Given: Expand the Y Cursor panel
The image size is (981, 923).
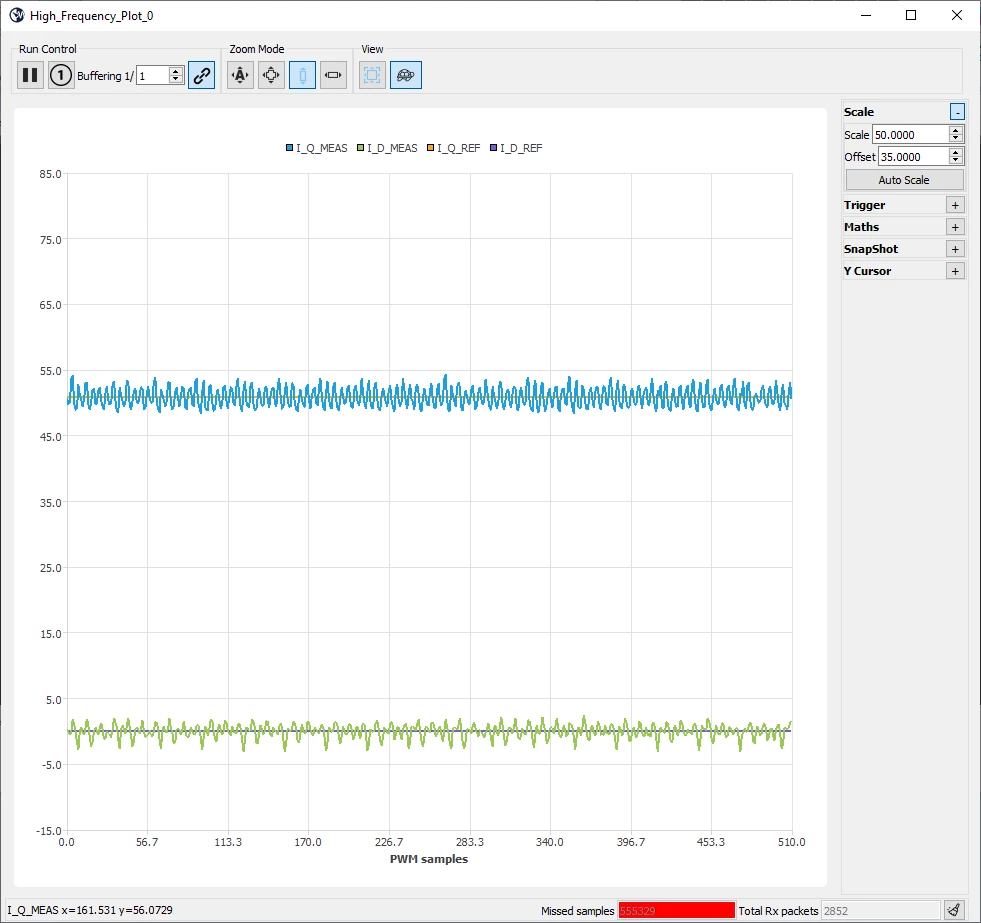Looking at the screenshot, I should [955, 271].
